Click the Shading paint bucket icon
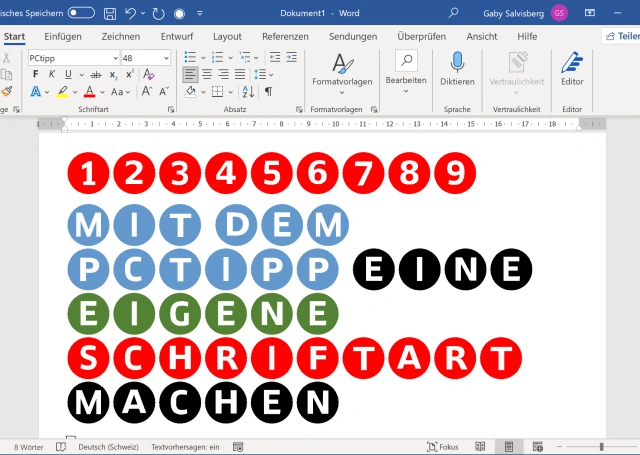 [191, 91]
